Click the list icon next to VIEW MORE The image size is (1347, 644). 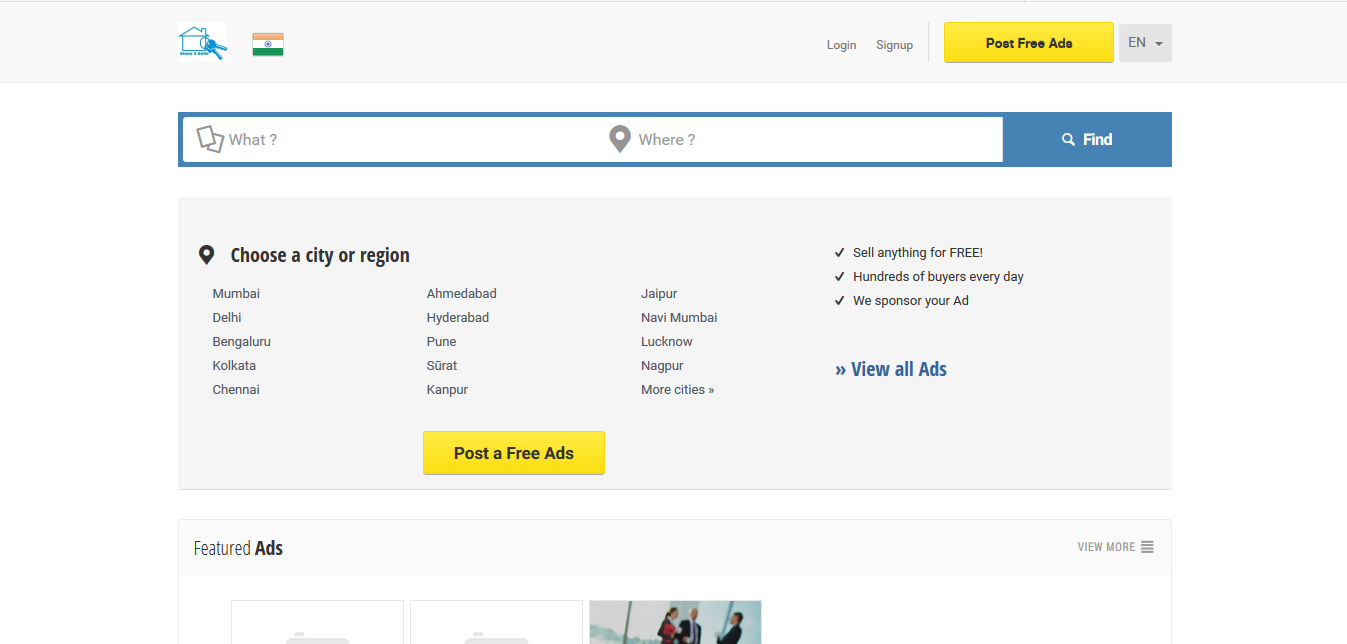[x=1148, y=546]
